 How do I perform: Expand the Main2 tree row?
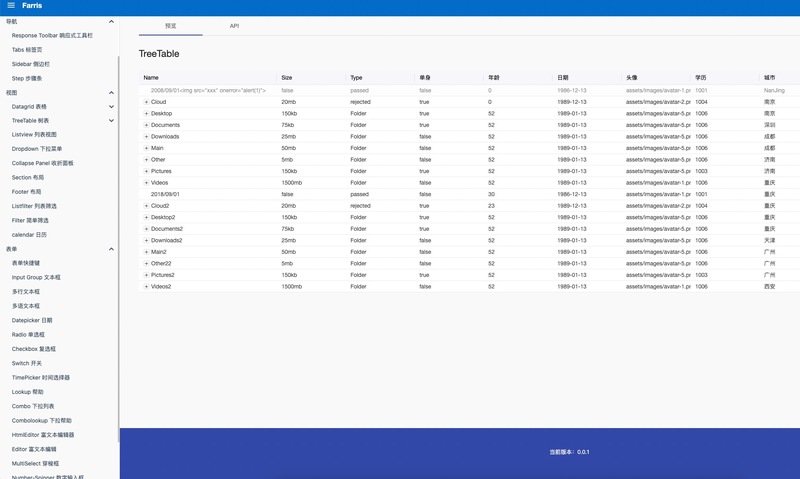pyautogui.click(x=146, y=252)
